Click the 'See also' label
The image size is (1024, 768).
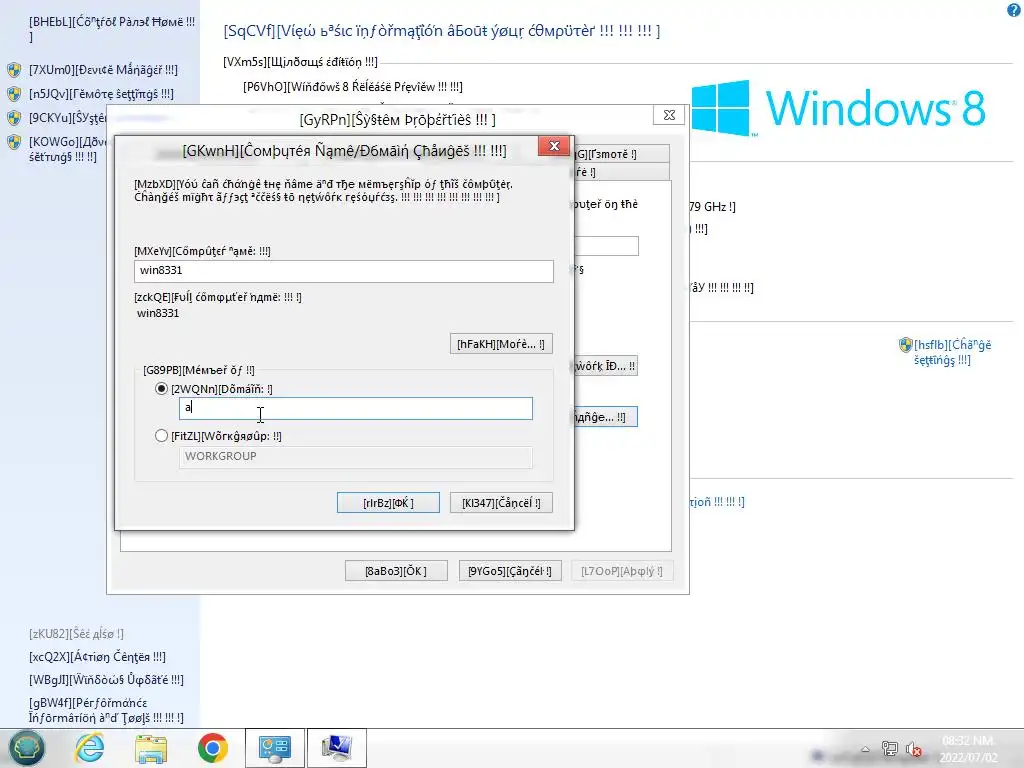[76, 633]
